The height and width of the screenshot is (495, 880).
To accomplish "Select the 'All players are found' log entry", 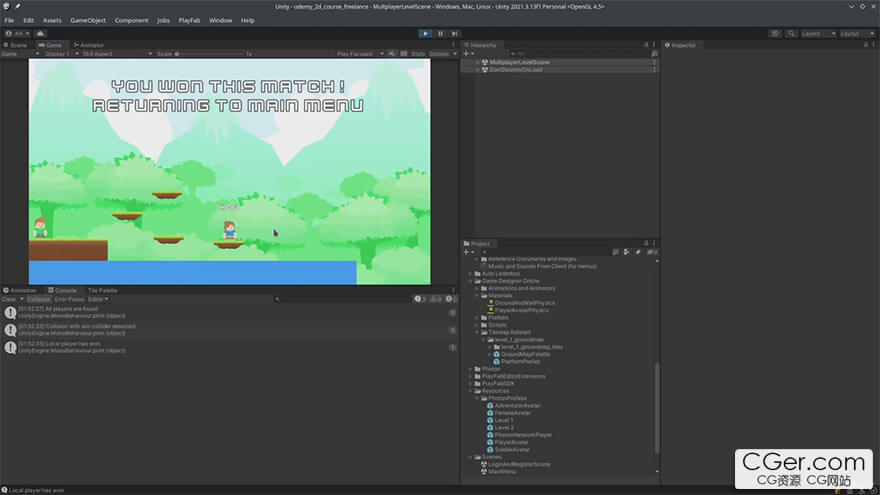I will [229, 313].
